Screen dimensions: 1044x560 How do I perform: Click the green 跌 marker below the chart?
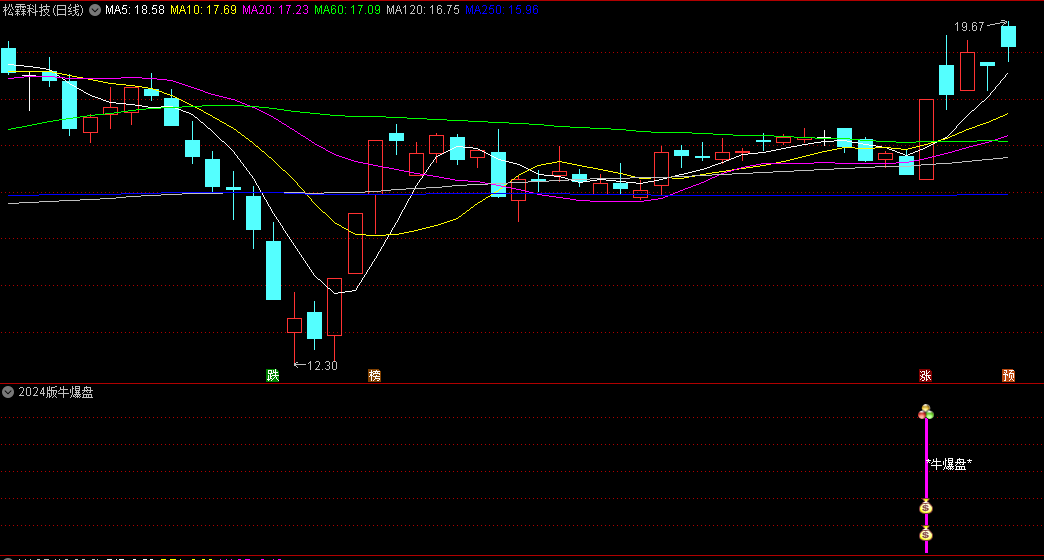pos(273,376)
